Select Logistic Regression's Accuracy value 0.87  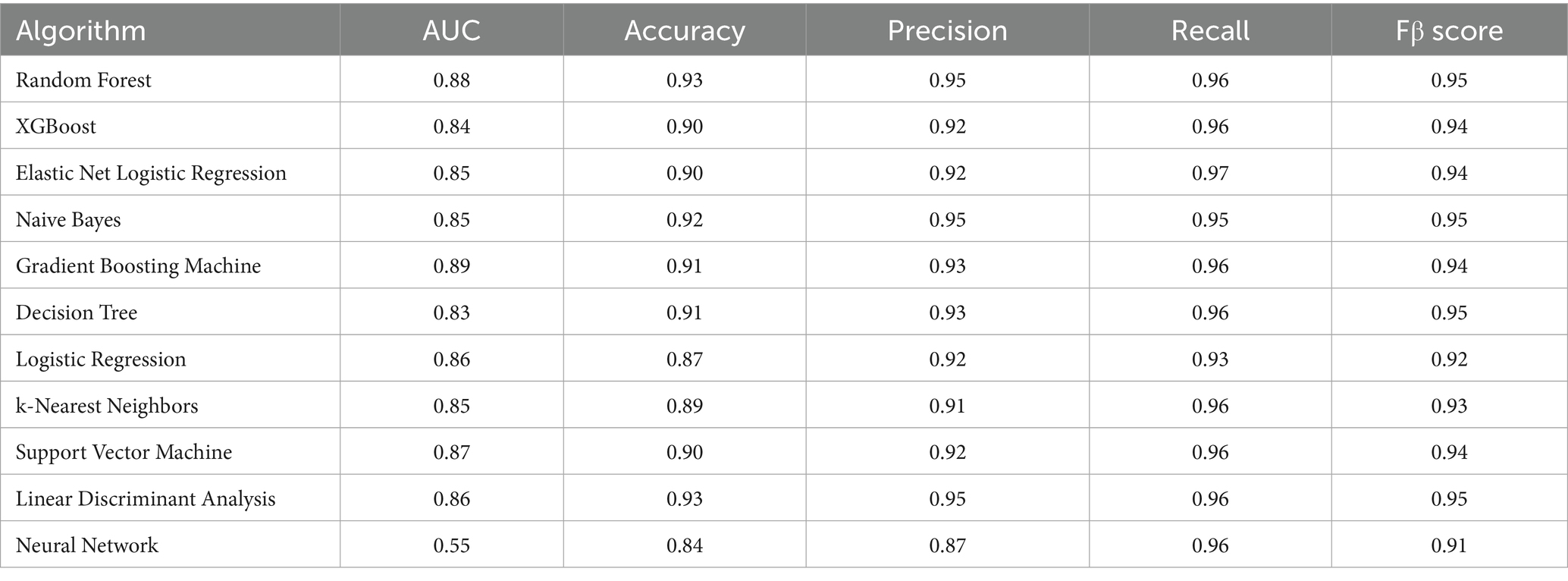click(x=684, y=360)
